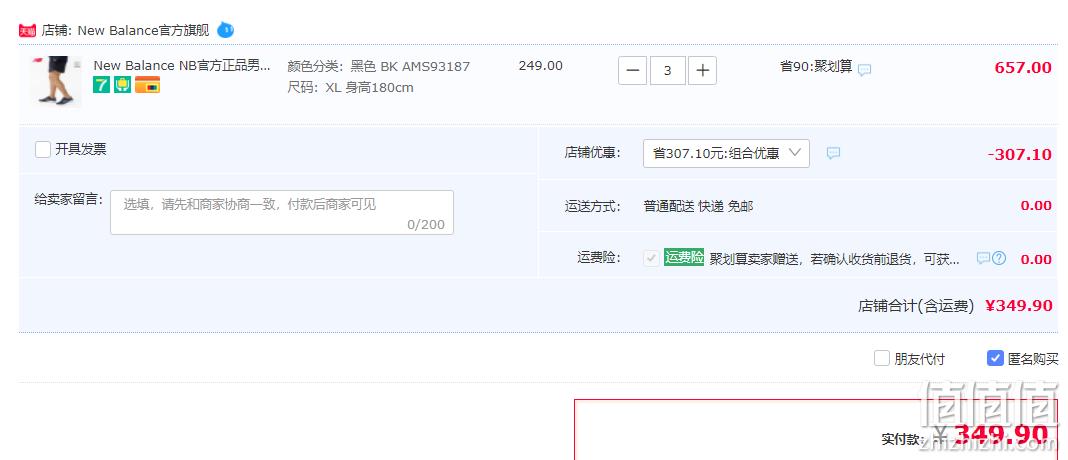Uncheck the 匿名购买 anonymous purchase checkbox
The height and width of the screenshot is (460, 1068).
point(995,358)
